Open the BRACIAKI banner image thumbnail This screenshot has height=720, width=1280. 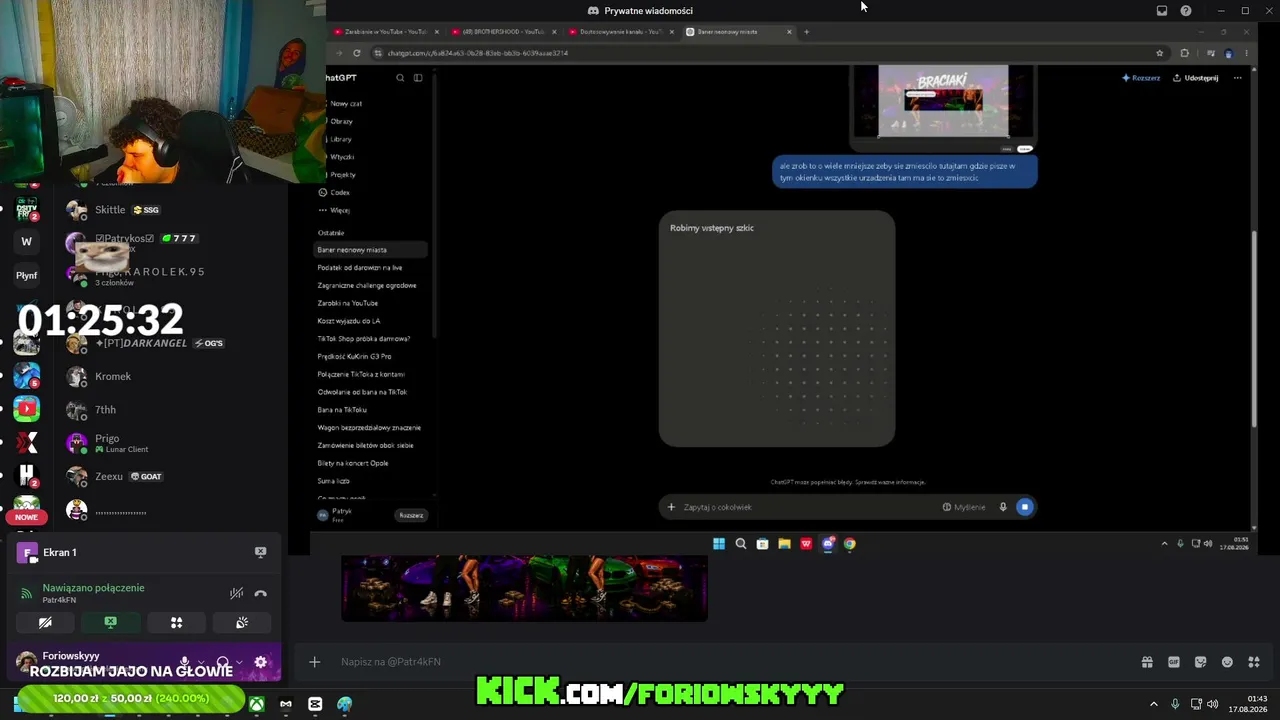pos(943,101)
